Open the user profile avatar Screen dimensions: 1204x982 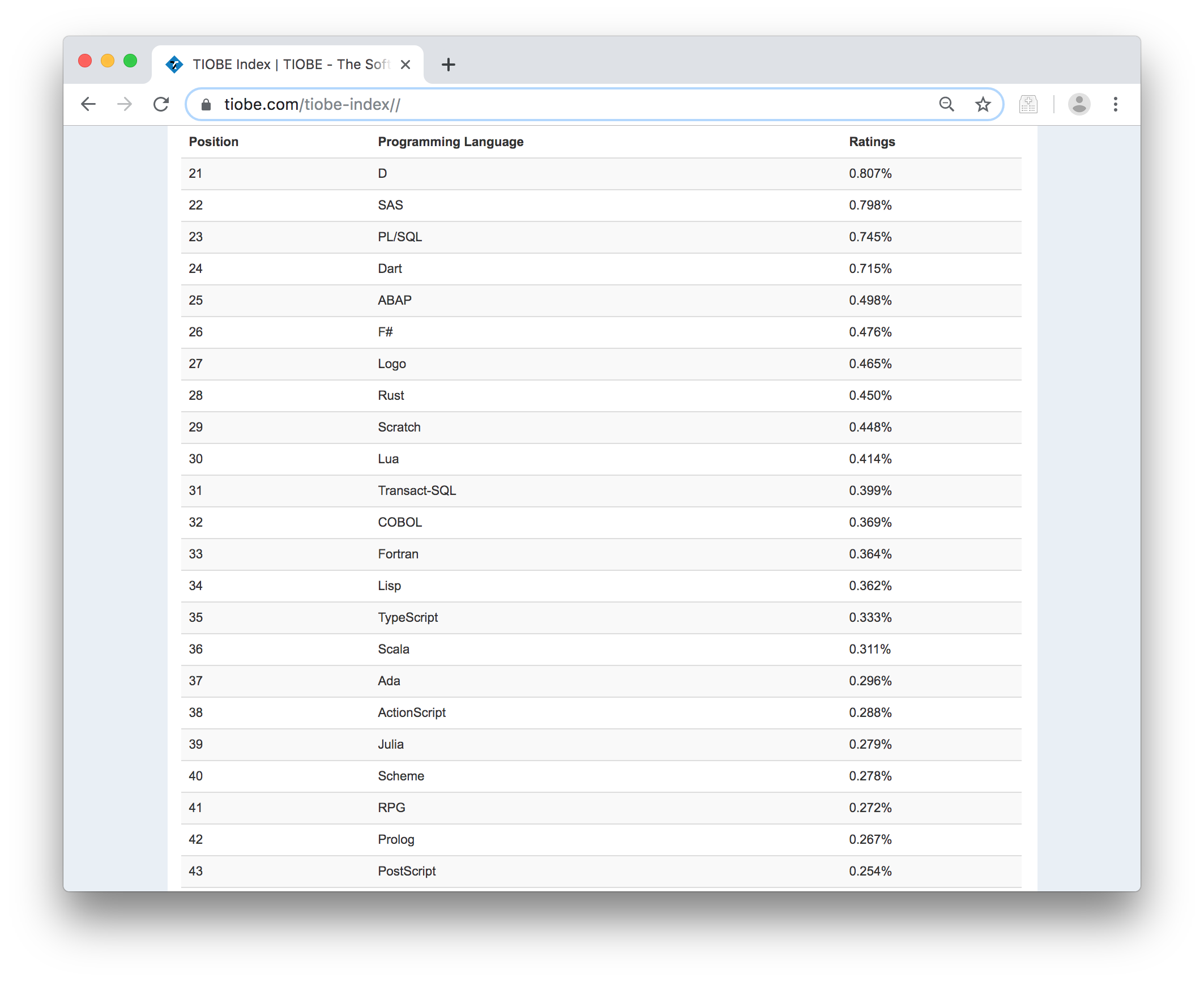[1079, 104]
